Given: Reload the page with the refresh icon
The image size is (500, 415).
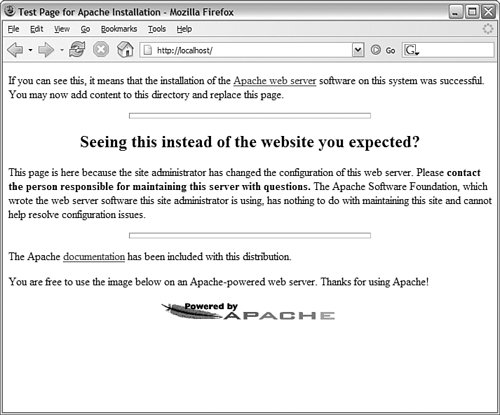Looking at the screenshot, I should (x=77, y=50).
